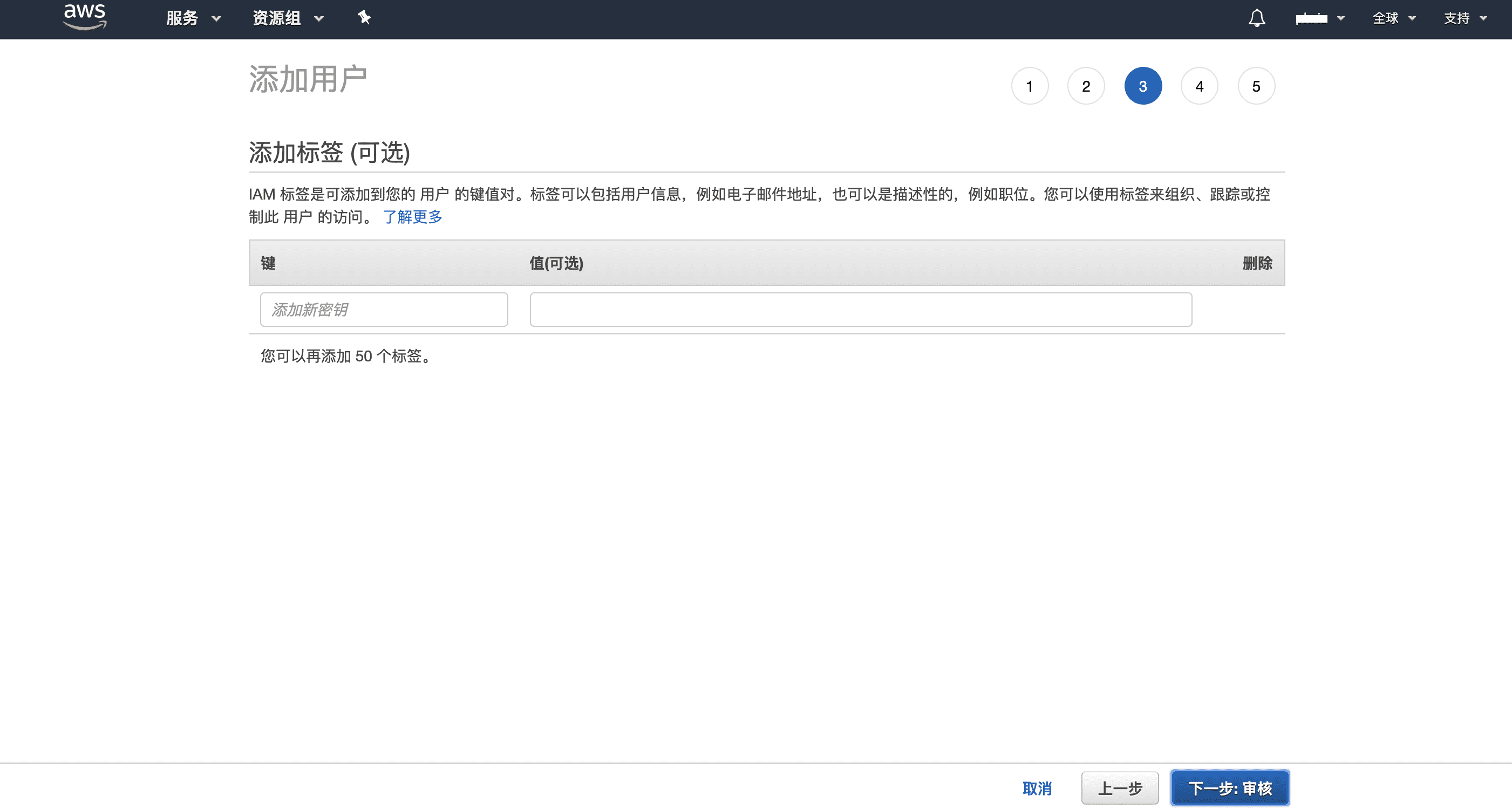Screen dimensions: 1512x809
Task: Expand the 资源组 resource groups dropdown
Action: pyautogui.click(x=287, y=18)
